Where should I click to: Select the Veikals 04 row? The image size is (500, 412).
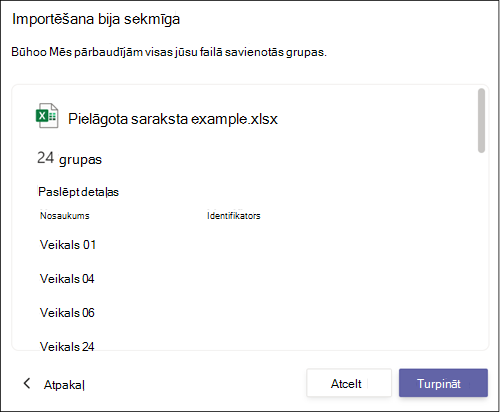tap(67, 279)
